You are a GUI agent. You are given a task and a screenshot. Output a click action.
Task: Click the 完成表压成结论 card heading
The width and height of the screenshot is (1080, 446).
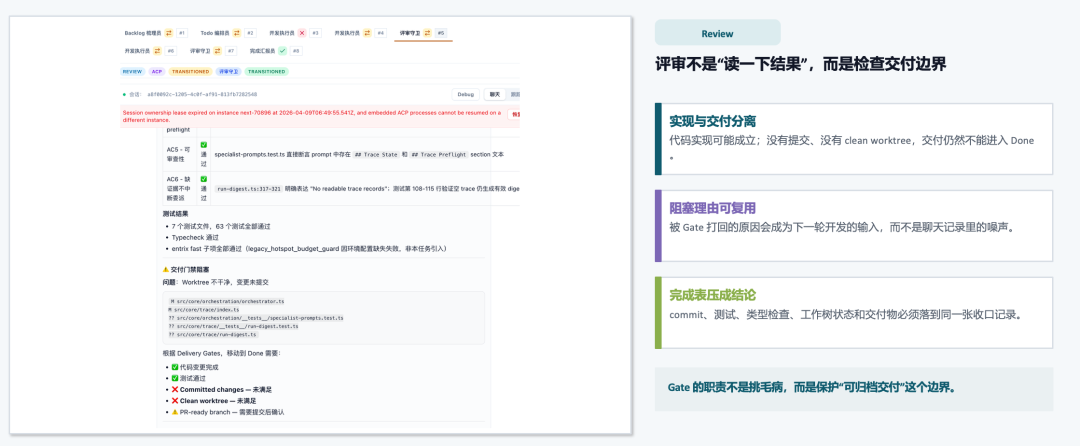[x=713, y=295]
